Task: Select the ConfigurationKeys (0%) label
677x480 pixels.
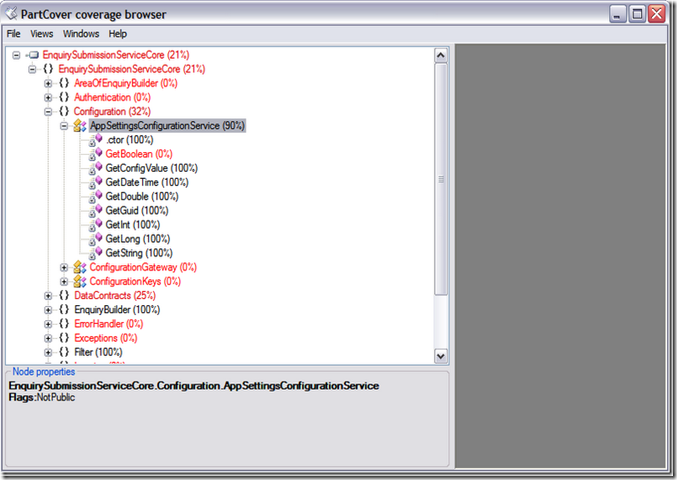Action: click(135, 281)
